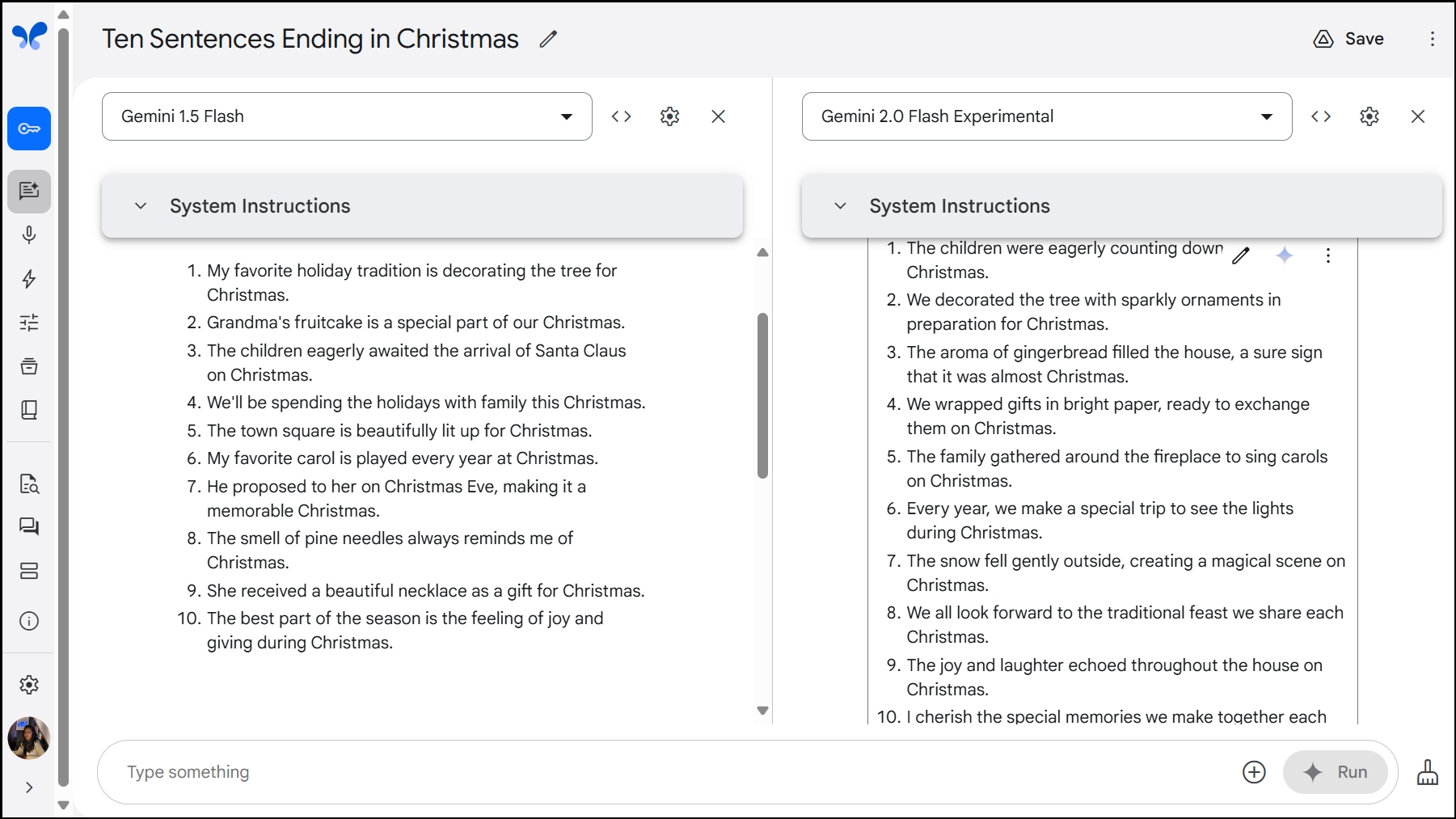The image size is (1456, 819).
Task: Open the top-right more options menu
Action: pyautogui.click(x=1432, y=39)
